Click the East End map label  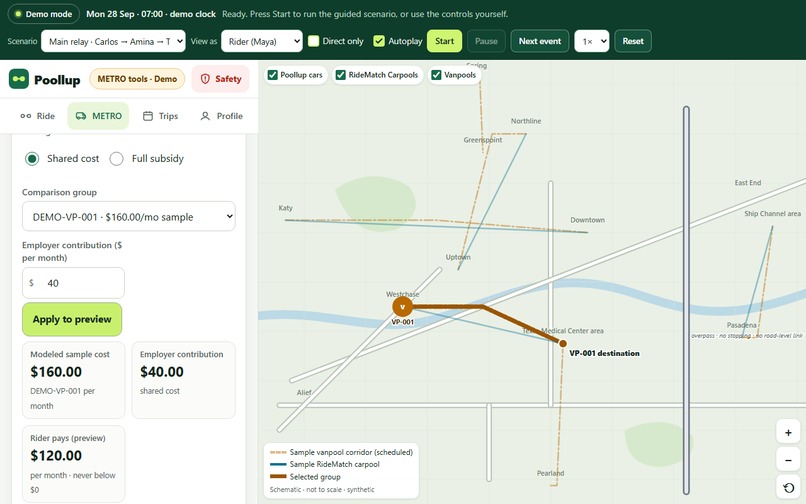click(x=748, y=183)
